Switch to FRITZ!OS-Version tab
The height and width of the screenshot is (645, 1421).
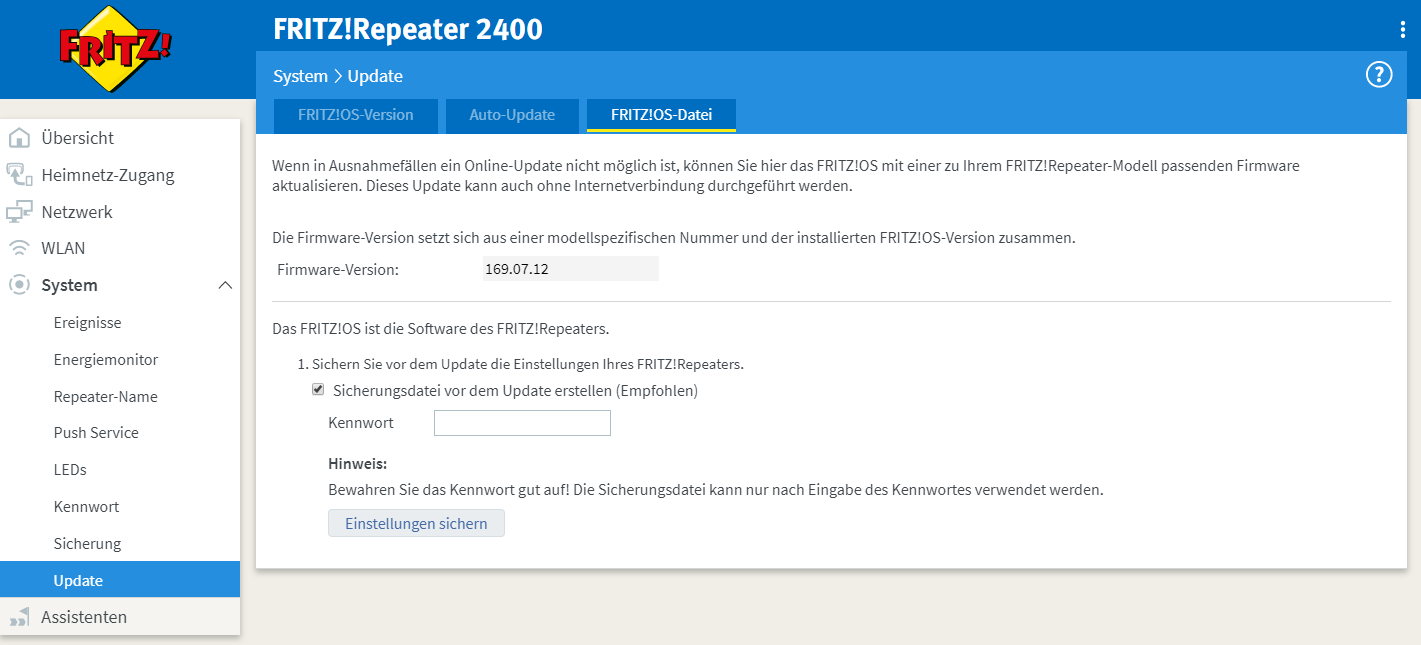click(356, 115)
